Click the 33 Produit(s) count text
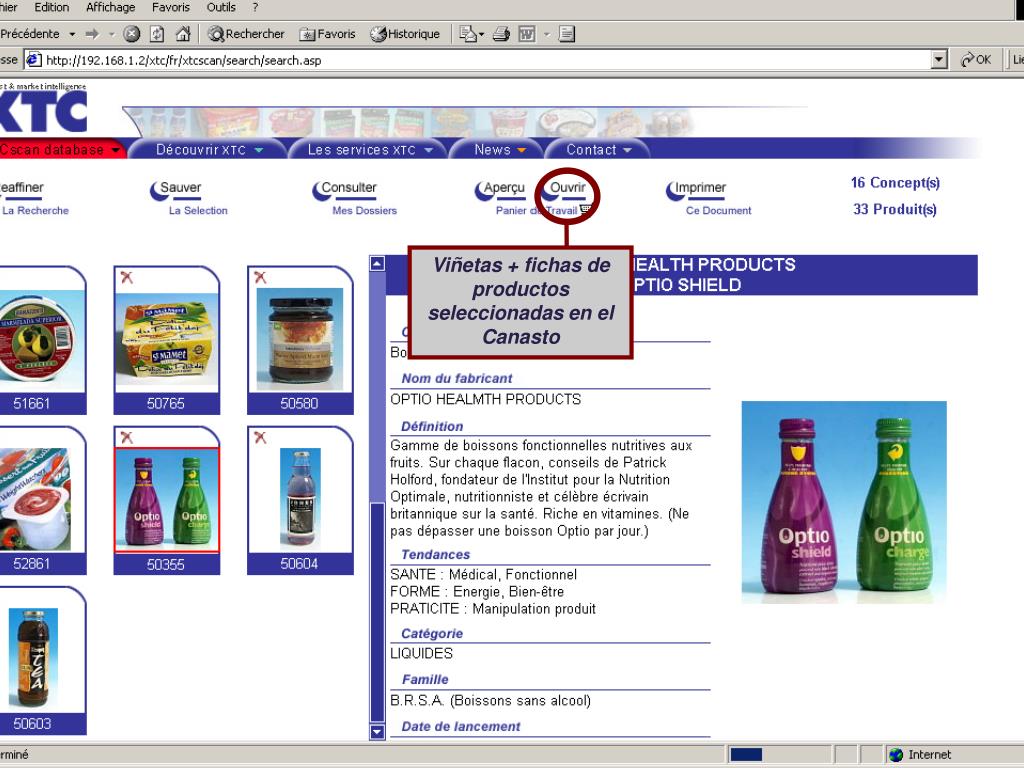Screen dimensions: 1024x768 click(x=895, y=209)
